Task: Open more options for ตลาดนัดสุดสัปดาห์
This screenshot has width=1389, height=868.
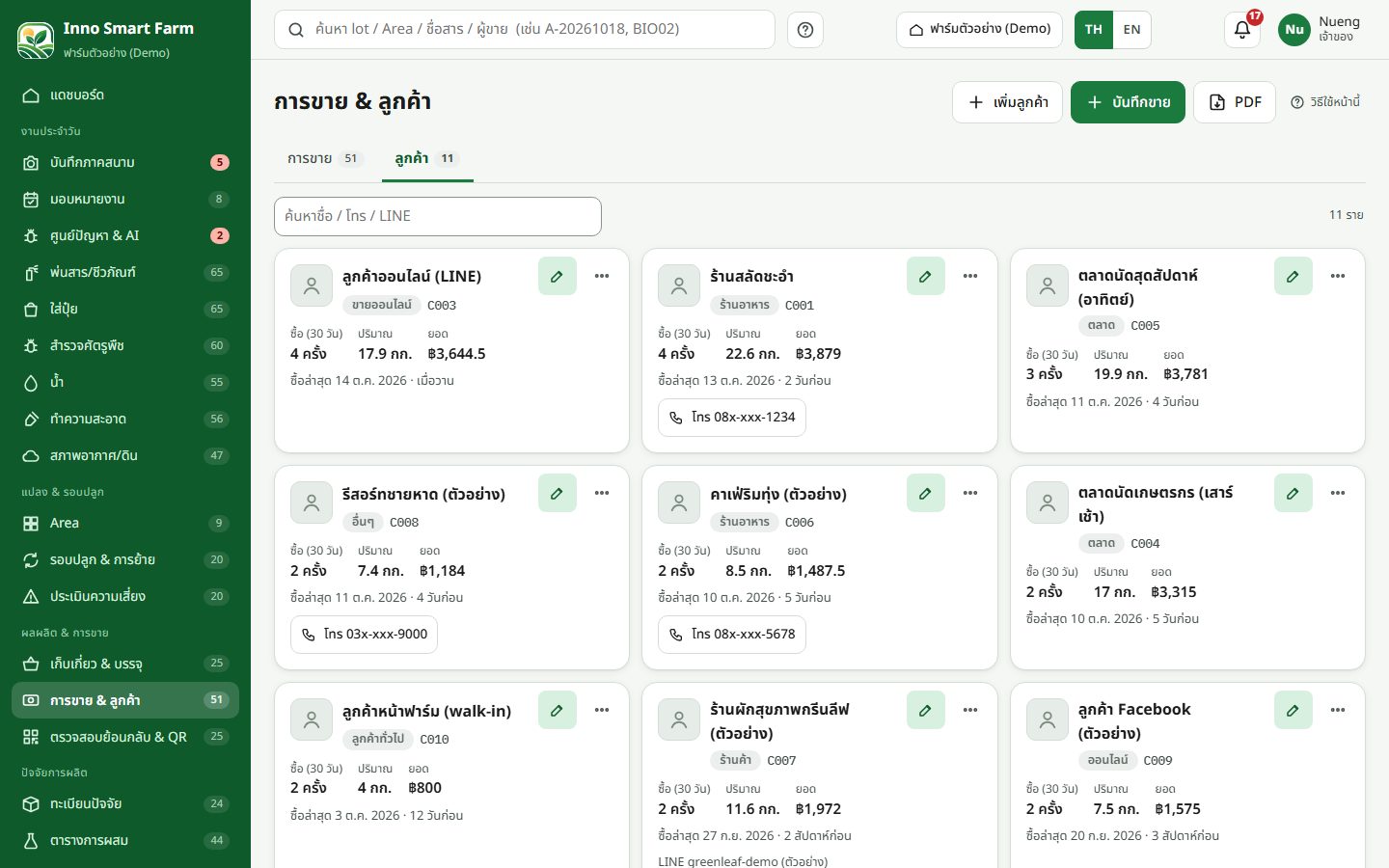Action: pyautogui.click(x=1338, y=276)
